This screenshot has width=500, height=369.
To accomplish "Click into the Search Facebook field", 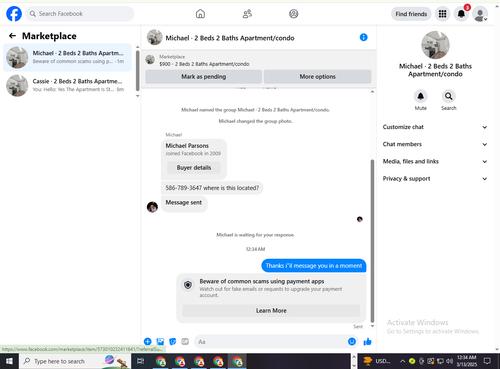I will click(80, 14).
